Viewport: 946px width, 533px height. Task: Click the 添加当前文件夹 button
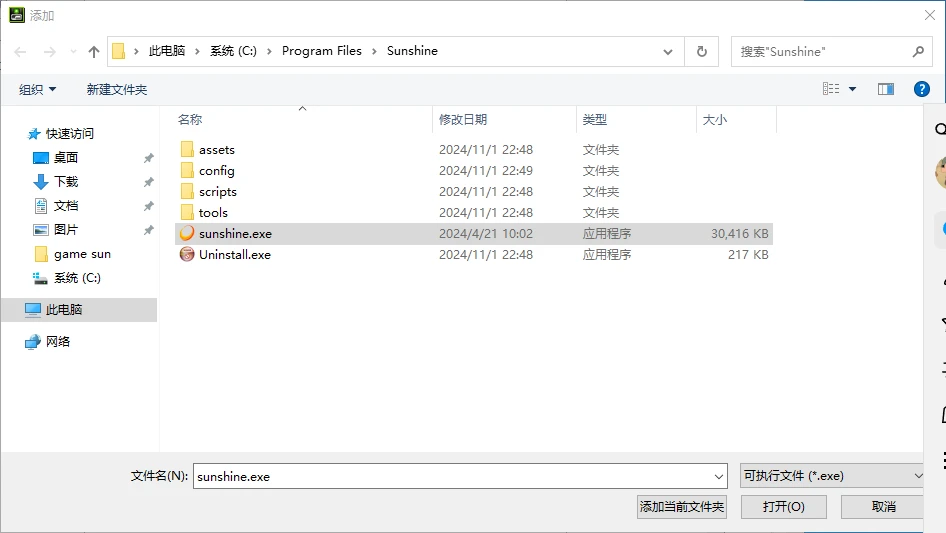(682, 507)
